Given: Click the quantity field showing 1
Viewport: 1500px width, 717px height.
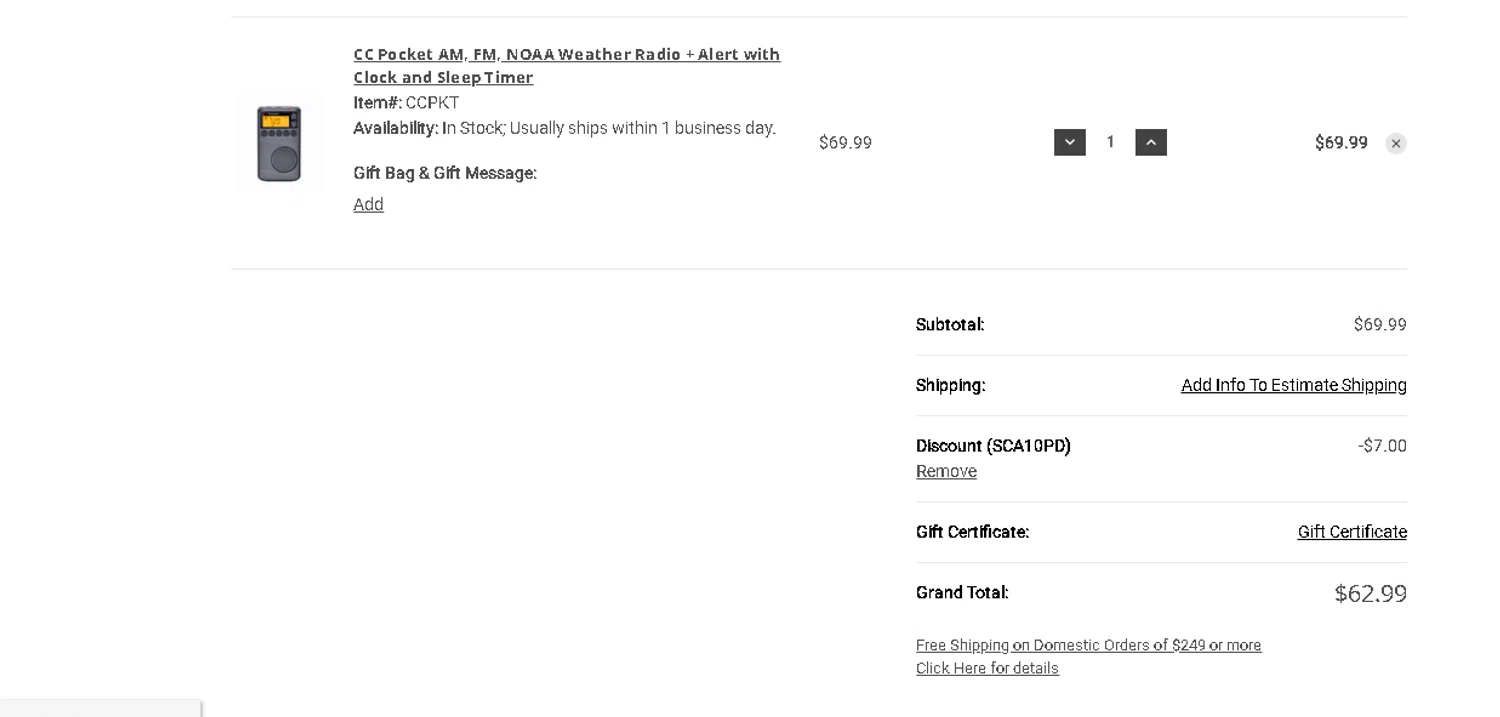Looking at the screenshot, I should 1110,142.
